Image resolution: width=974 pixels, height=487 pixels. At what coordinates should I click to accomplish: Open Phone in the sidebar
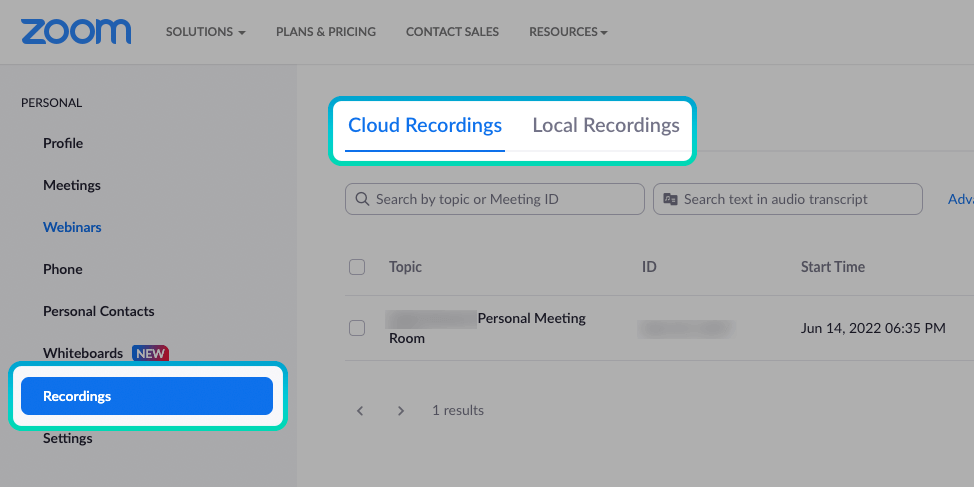(63, 270)
